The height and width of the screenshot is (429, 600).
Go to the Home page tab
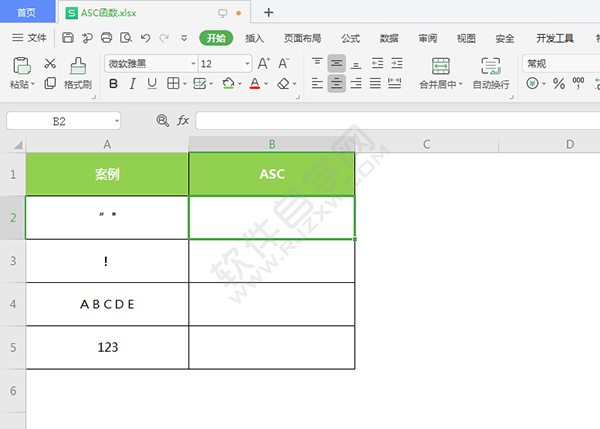[27, 12]
